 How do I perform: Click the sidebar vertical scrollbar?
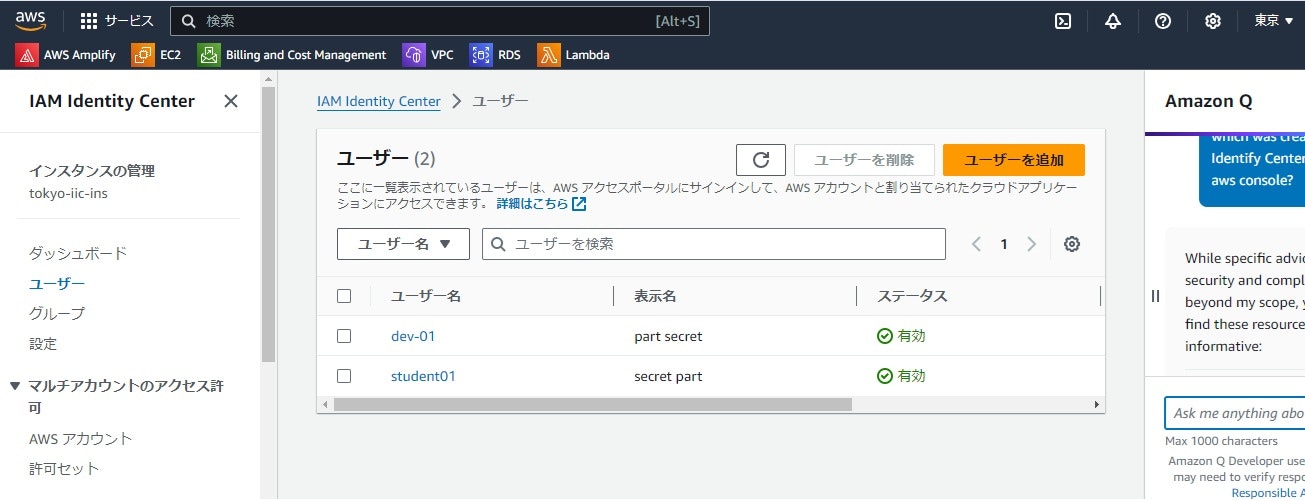[x=268, y=224]
